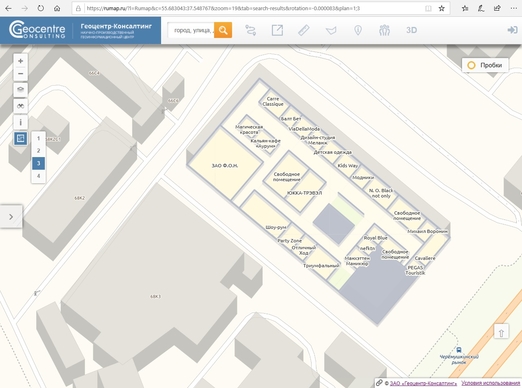The width and height of the screenshot is (522, 388).
Task: Click the 'PEGAS Touristik' label
Action: click(x=415, y=270)
